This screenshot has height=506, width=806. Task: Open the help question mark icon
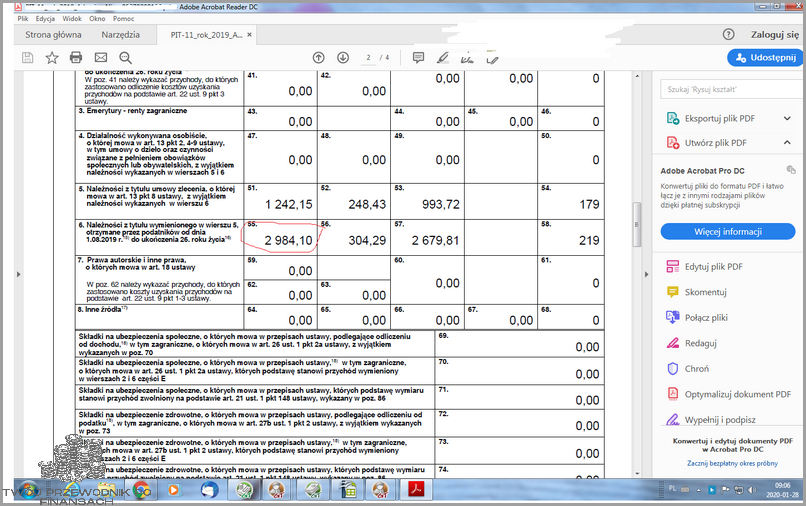(728, 34)
